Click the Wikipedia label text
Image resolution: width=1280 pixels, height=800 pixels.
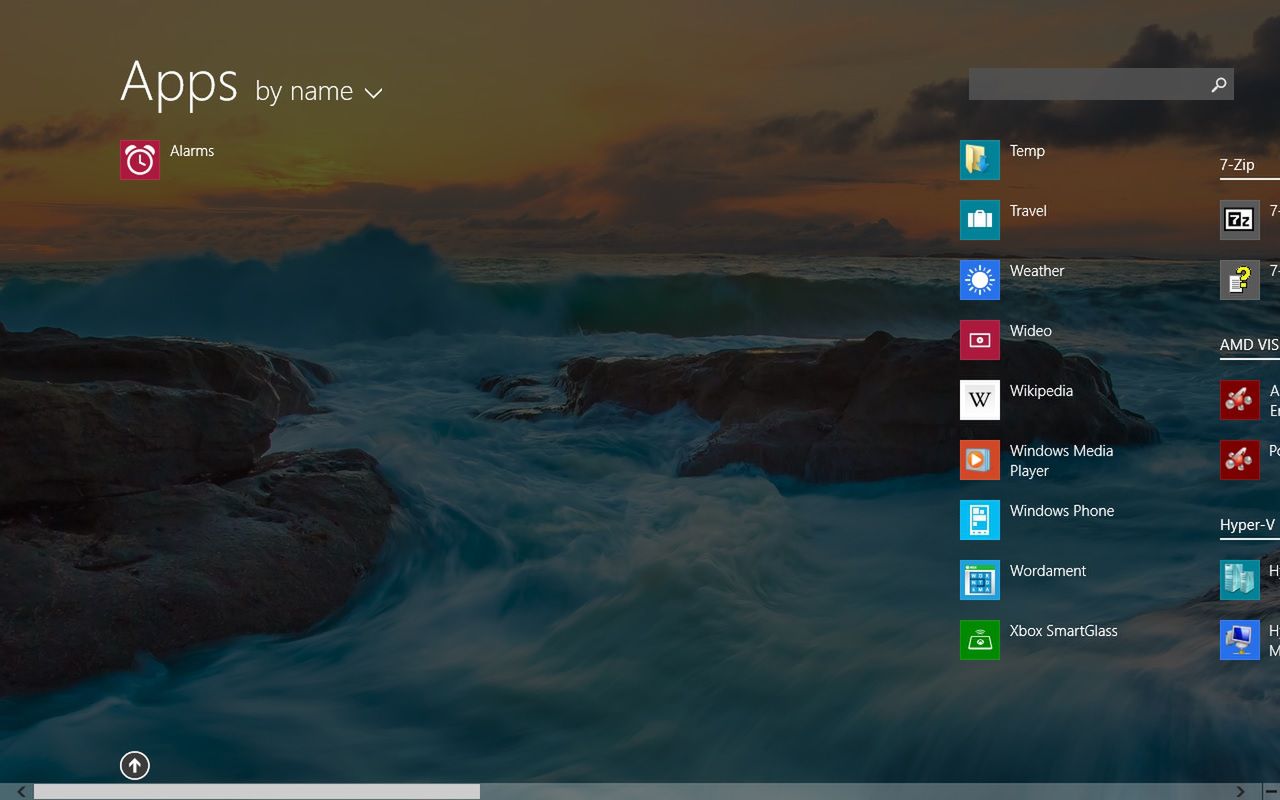click(x=1041, y=391)
